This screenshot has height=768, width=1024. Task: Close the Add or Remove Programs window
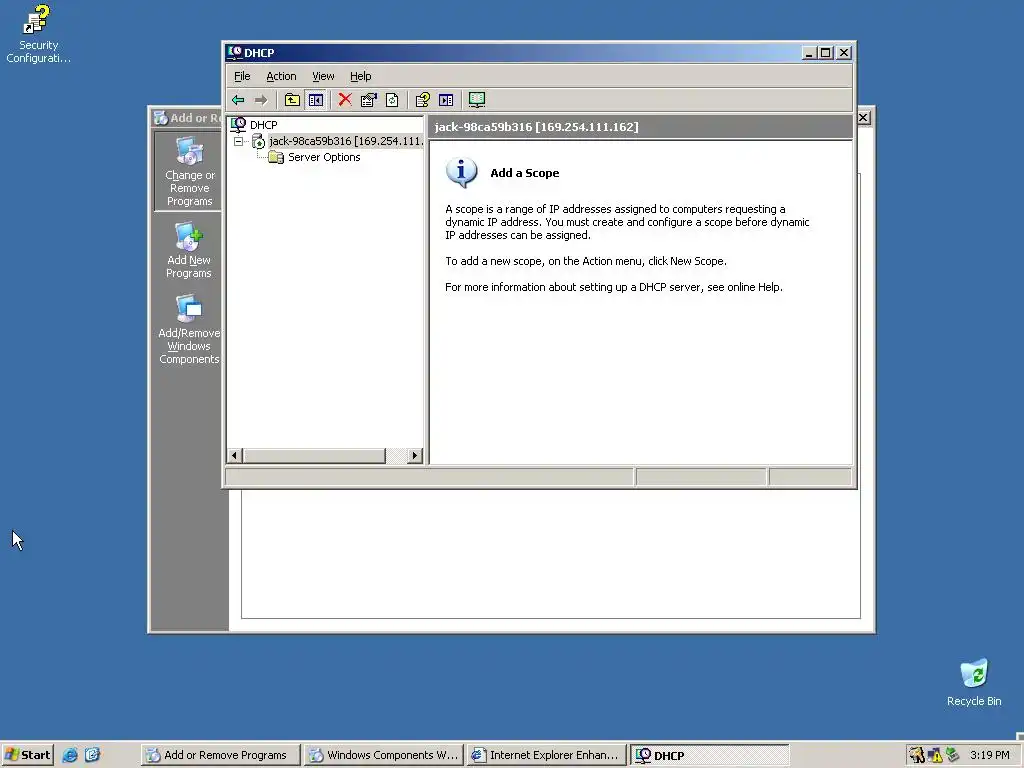[863, 118]
